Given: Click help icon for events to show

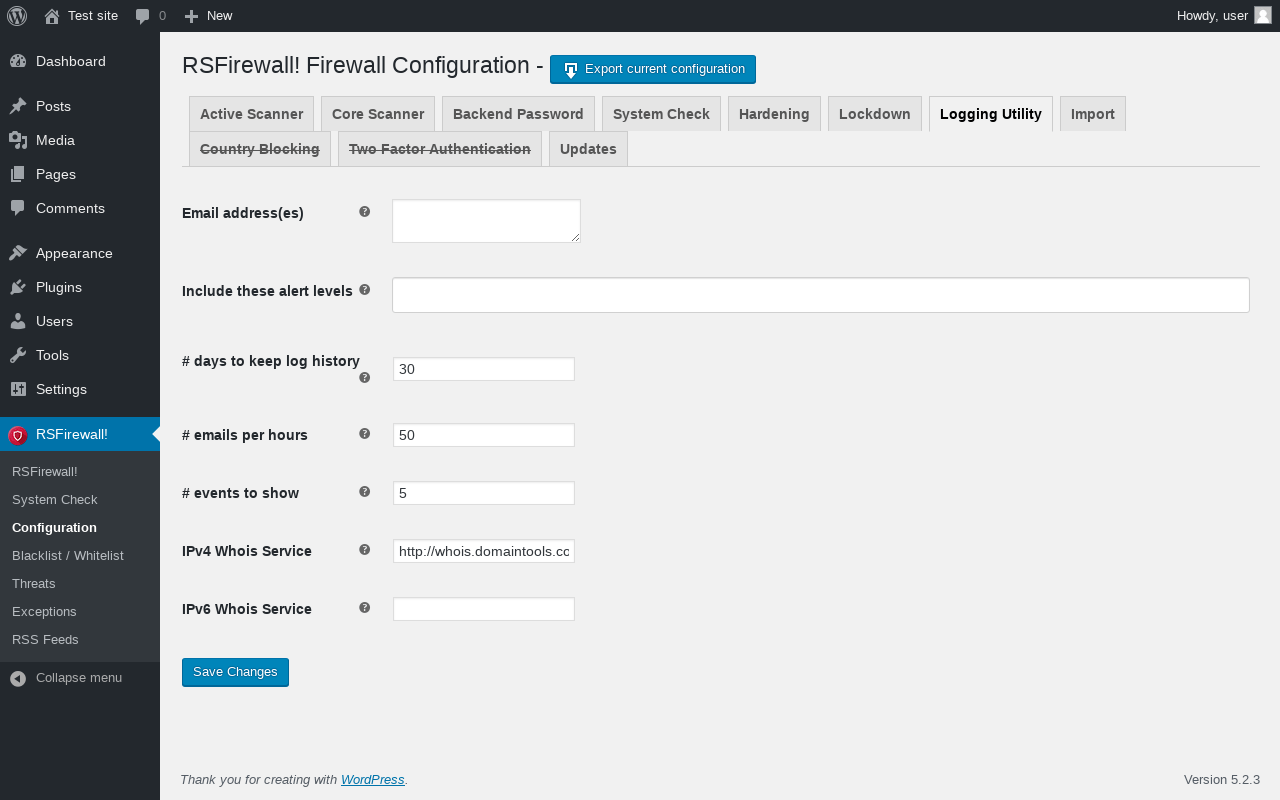Looking at the screenshot, I should coord(364,492).
